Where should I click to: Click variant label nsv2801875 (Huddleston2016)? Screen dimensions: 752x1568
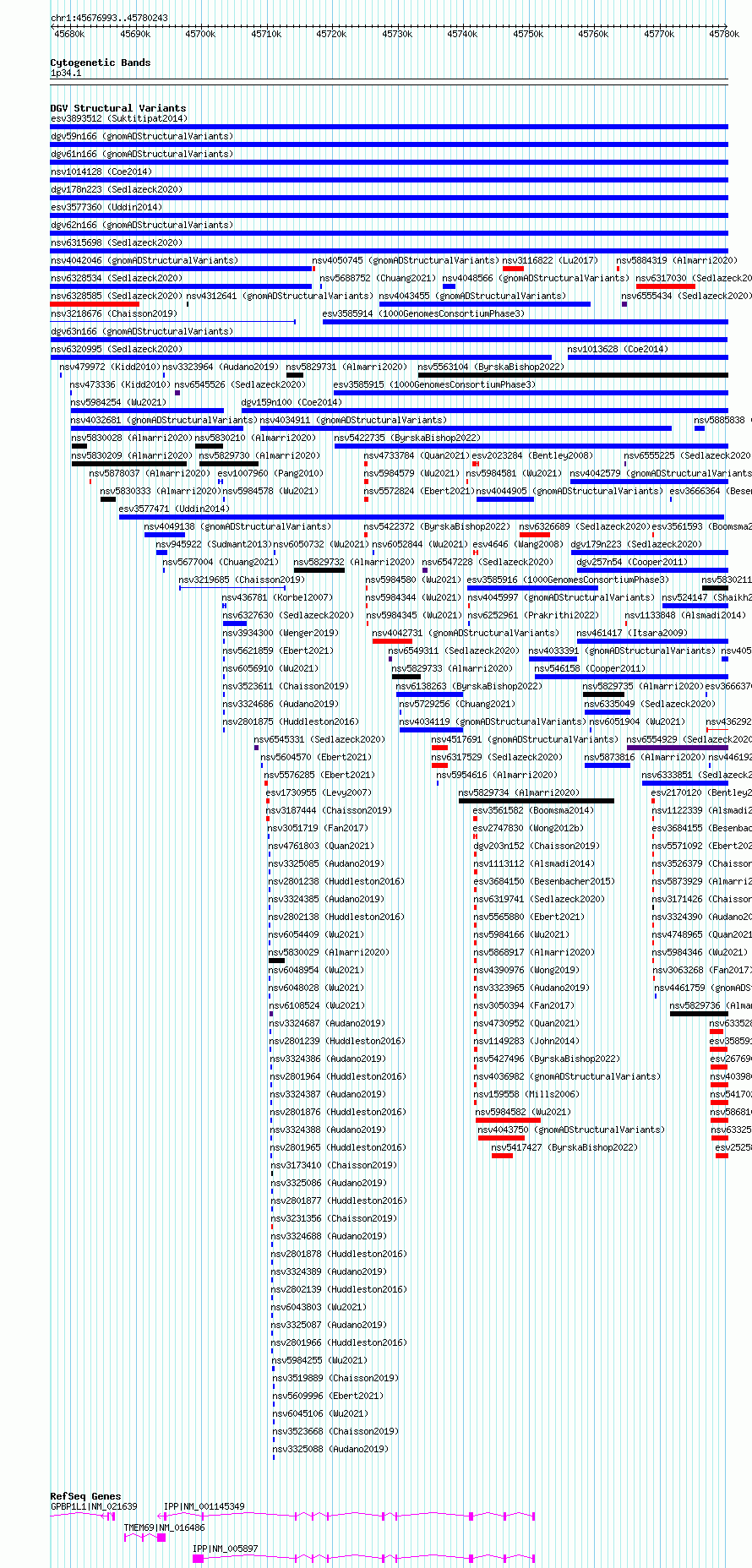tap(291, 721)
